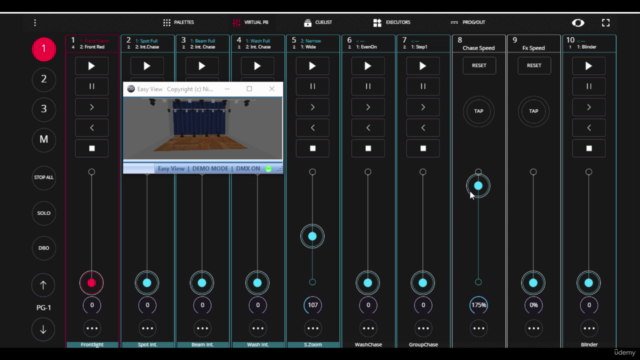The image size is (640, 360).
Task: Stop fader 10 Blinder
Action: click(589, 149)
